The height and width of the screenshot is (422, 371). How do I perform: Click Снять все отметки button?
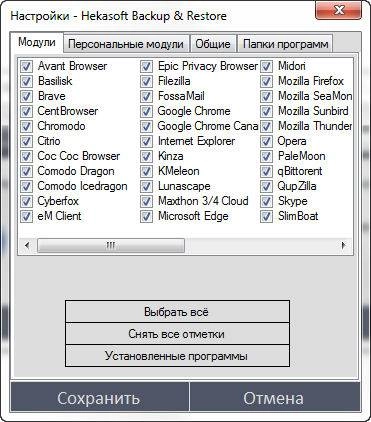(x=177, y=334)
